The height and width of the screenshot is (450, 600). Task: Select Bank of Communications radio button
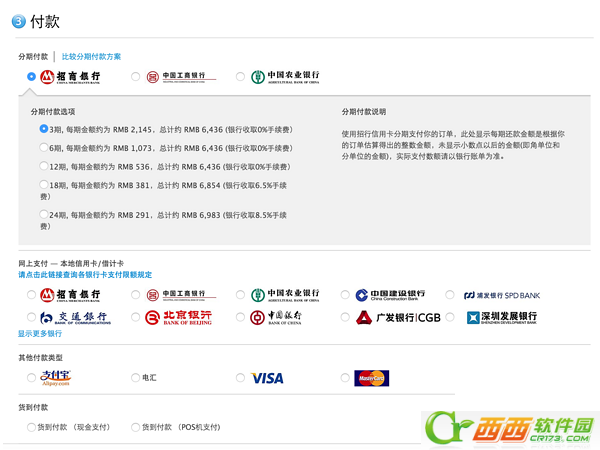tap(31, 317)
